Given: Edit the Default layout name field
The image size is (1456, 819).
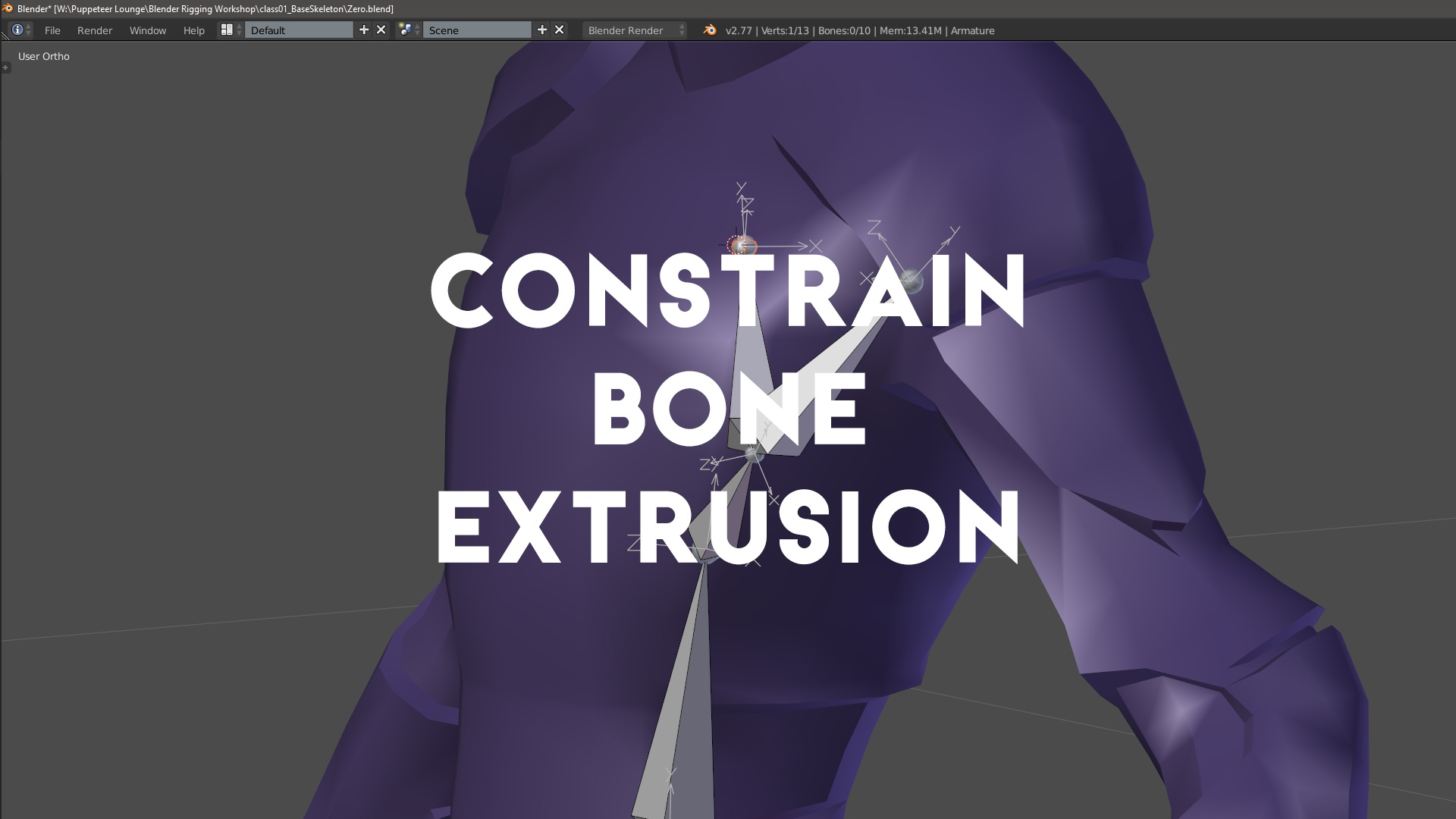Looking at the screenshot, I should point(299,30).
